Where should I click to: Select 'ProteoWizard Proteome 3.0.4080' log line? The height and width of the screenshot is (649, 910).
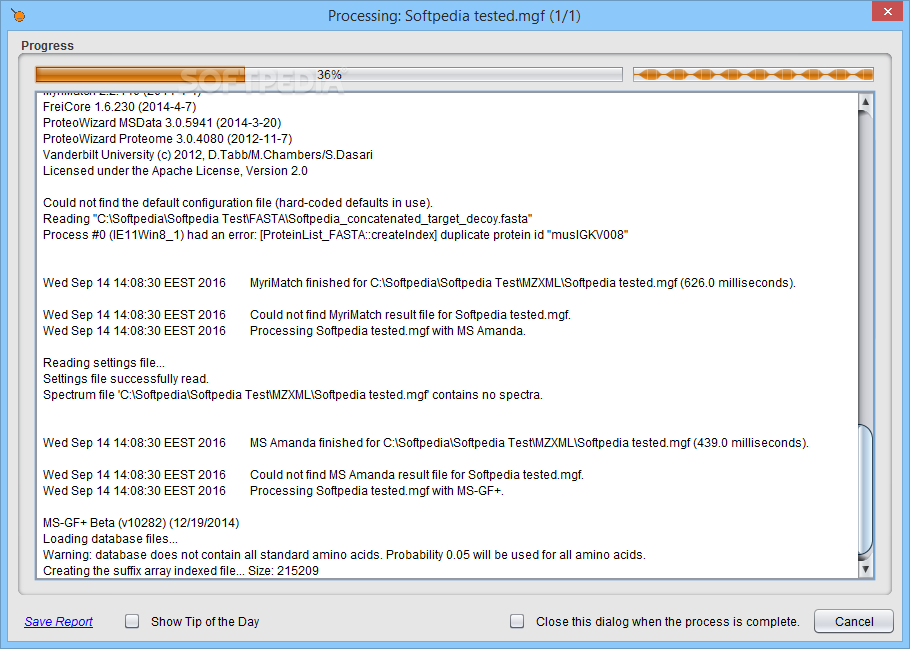(x=168, y=139)
